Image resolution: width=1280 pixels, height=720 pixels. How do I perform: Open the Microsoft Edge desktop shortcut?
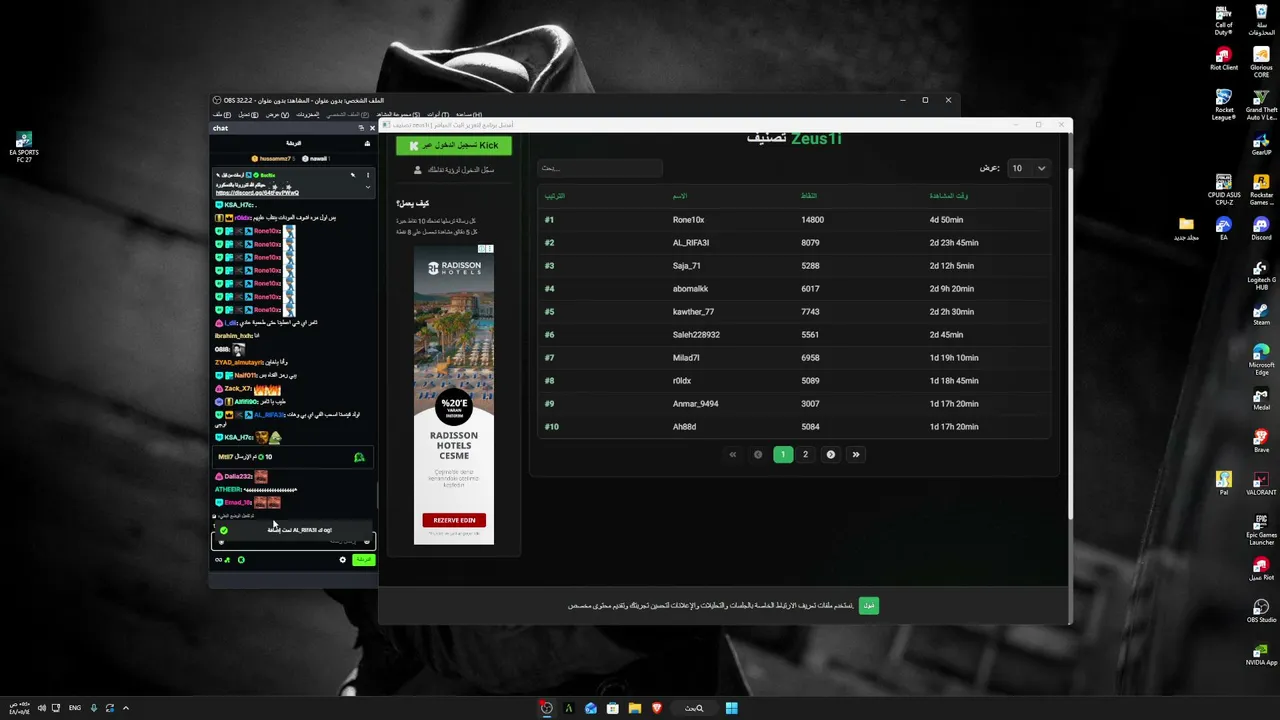pyautogui.click(x=1261, y=359)
